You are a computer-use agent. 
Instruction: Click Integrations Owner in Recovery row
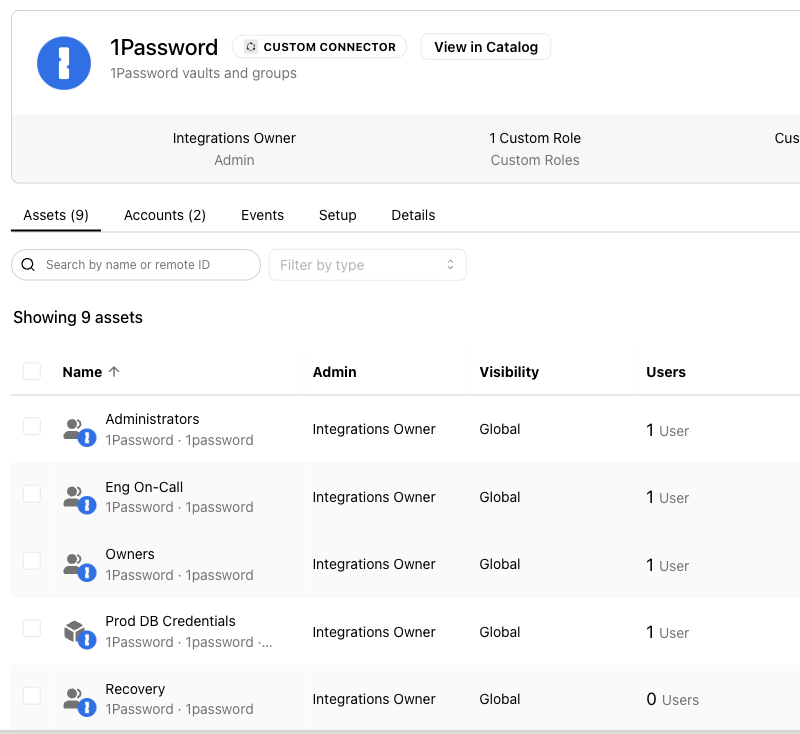coord(374,699)
